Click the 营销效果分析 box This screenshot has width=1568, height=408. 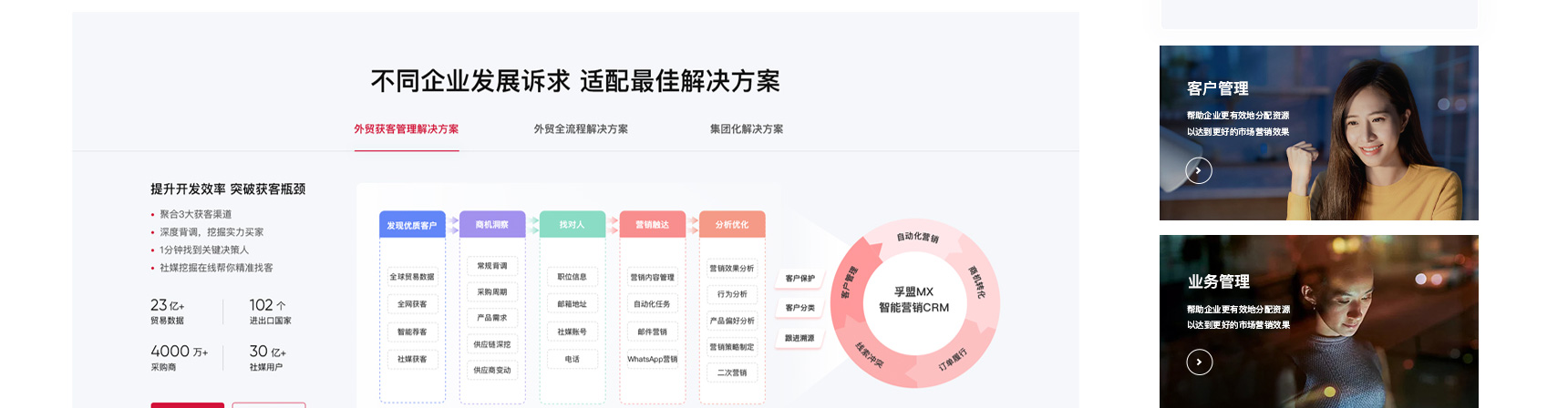click(x=732, y=268)
